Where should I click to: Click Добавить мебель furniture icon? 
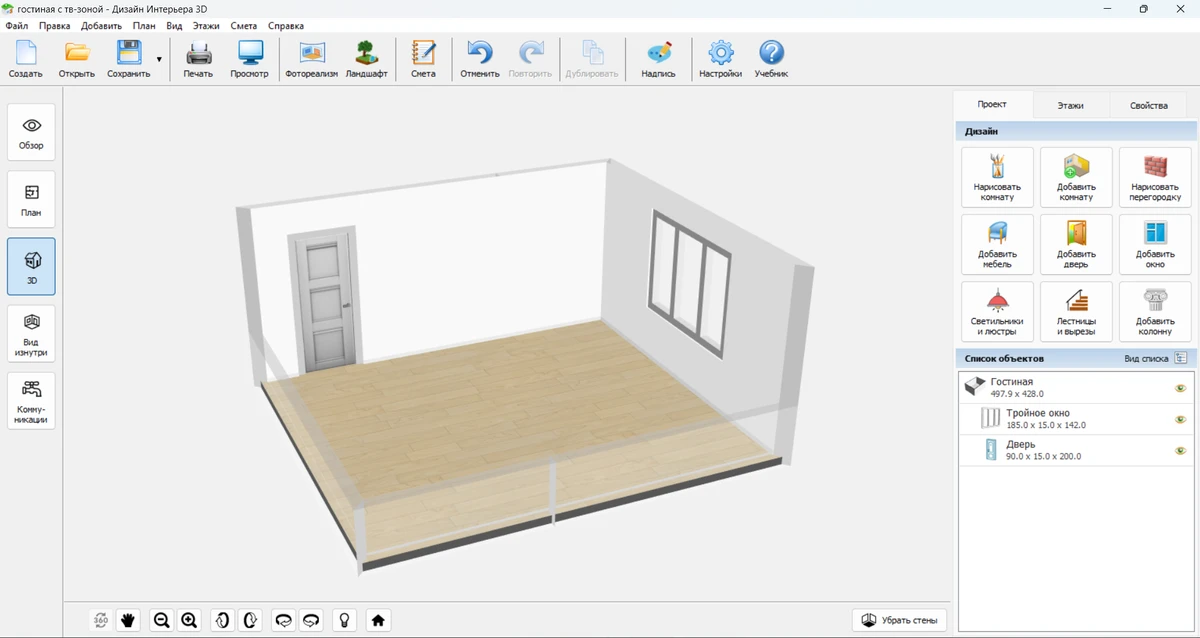pos(997,244)
